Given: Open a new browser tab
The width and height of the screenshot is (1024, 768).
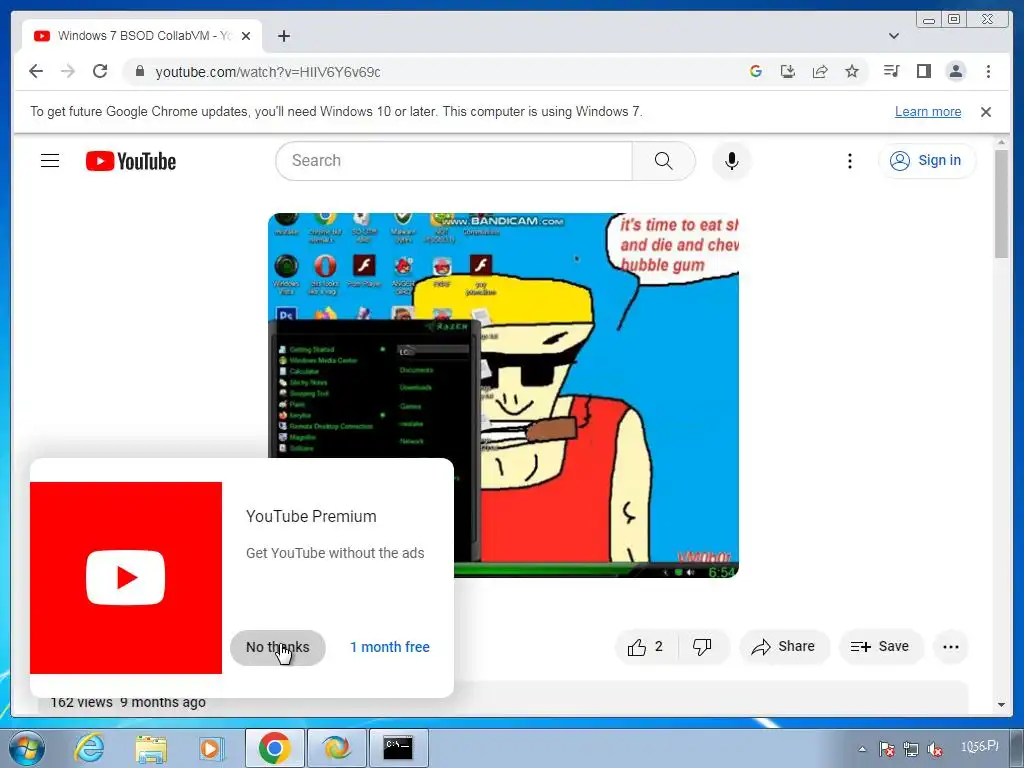Looking at the screenshot, I should tap(283, 36).
